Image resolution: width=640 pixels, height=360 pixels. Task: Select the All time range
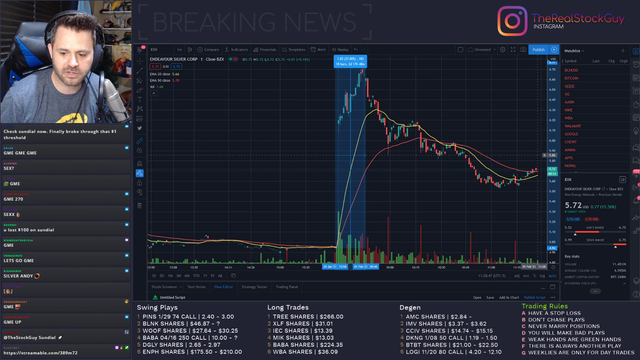(x=220, y=276)
